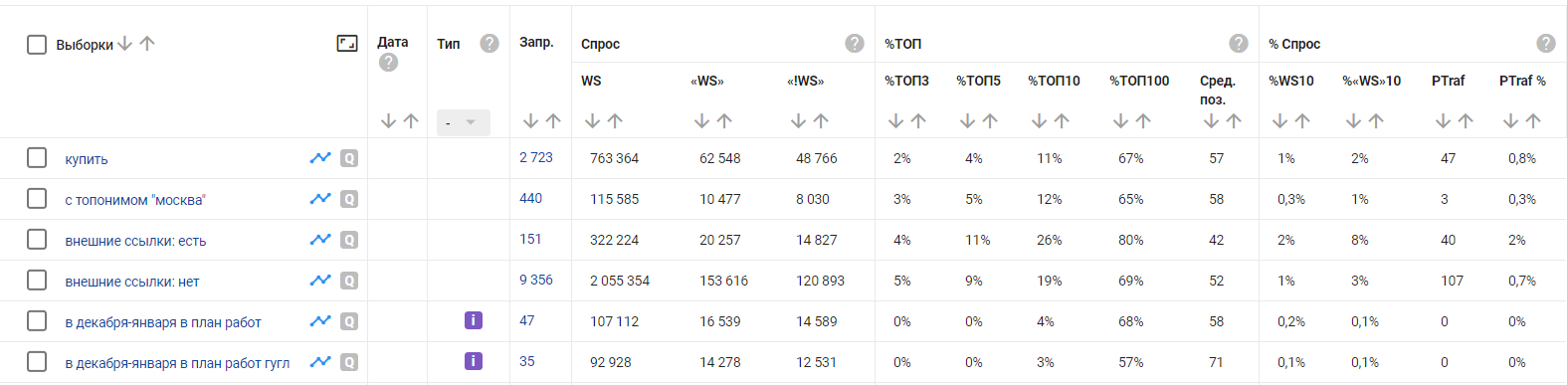Open trend chart for купить row
1568x385 pixels.
[320, 158]
